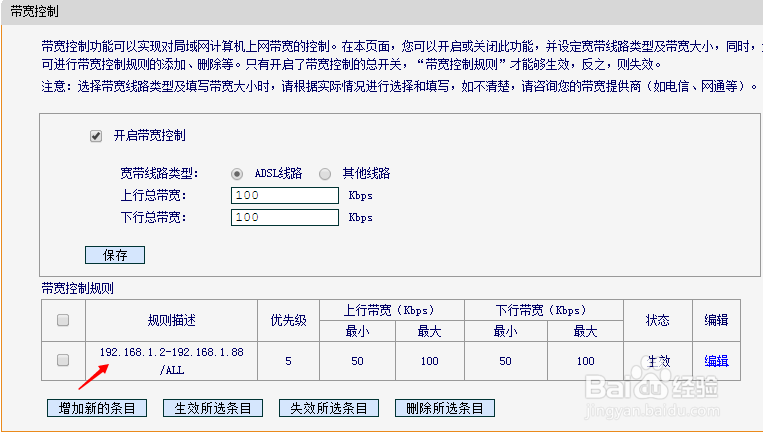Click the 上行总带宽 label

click(x=153, y=196)
